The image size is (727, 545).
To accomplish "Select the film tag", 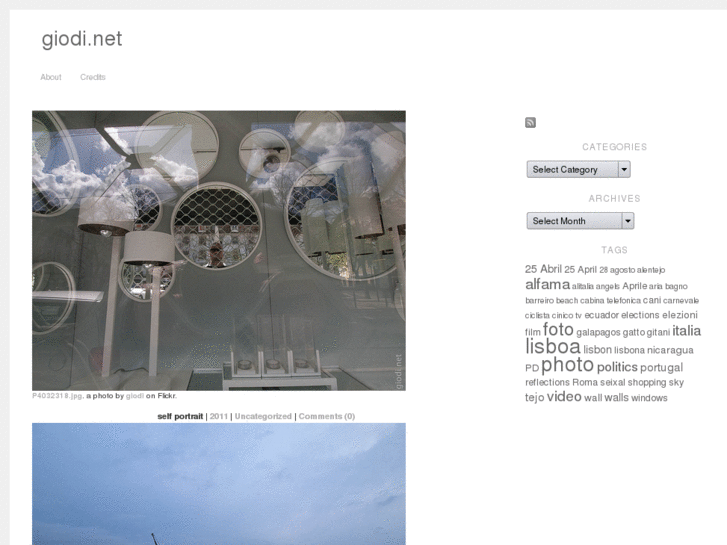I will [x=533, y=332].
